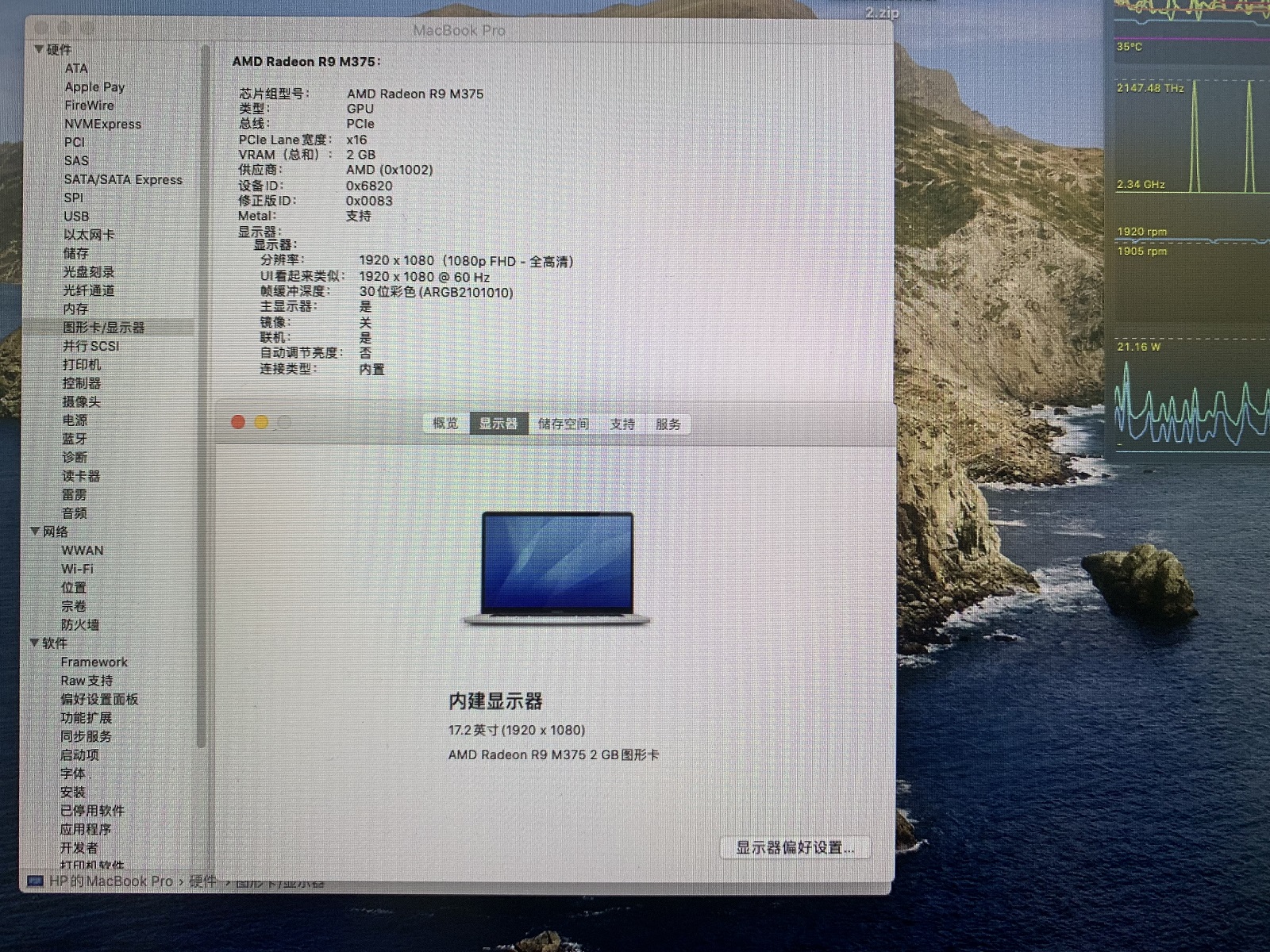
Task: Select Raw 支持 item
Action: (87, 681)
